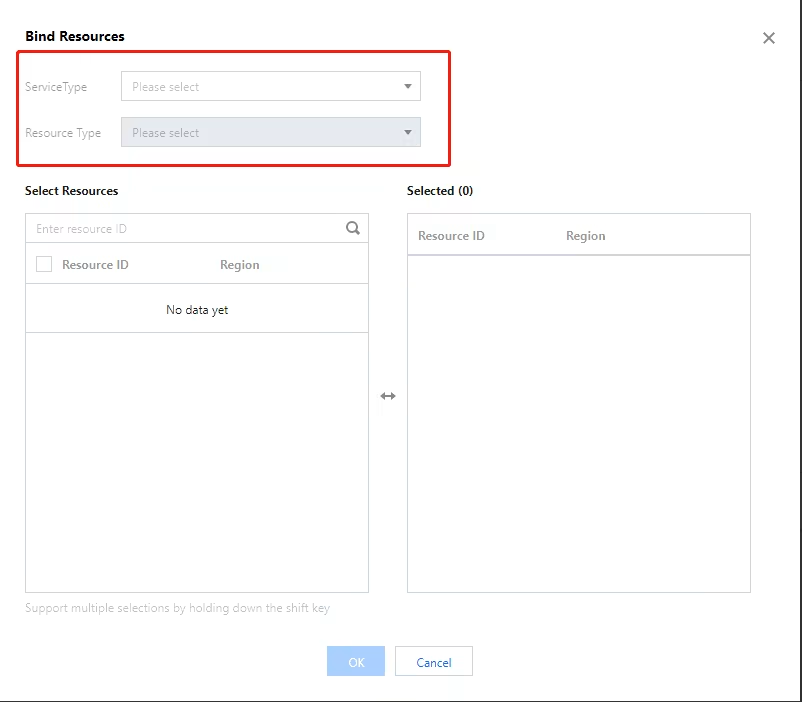Click Region header in Select Resources list

(x=239, y=265)
